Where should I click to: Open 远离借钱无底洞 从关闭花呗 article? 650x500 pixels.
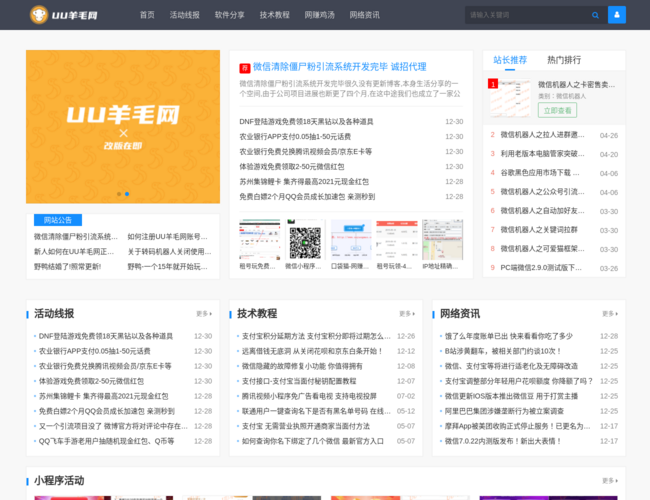pos(312,351)
